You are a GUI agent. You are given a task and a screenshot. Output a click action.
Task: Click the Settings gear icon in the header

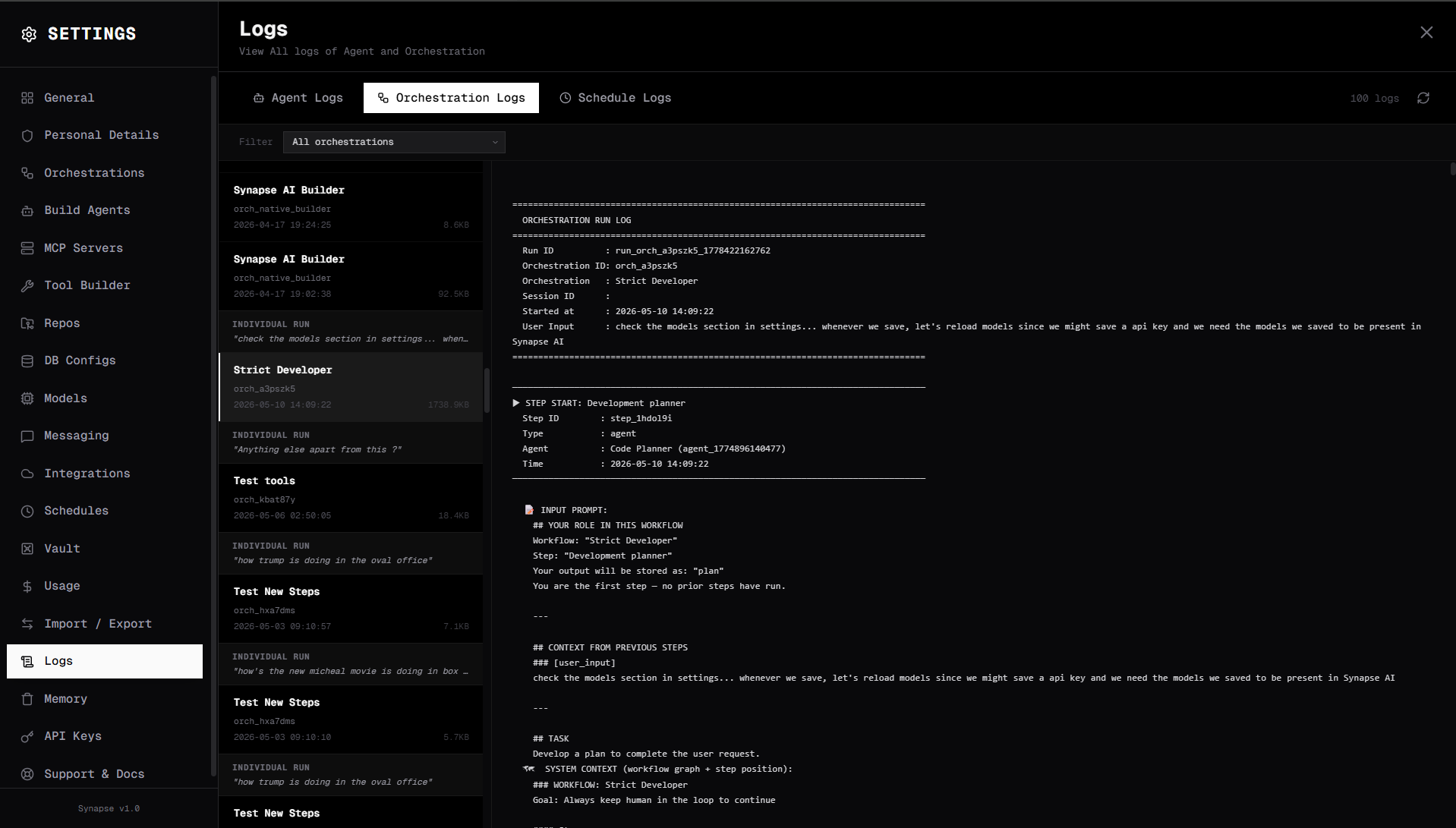[x=29, y=34]
